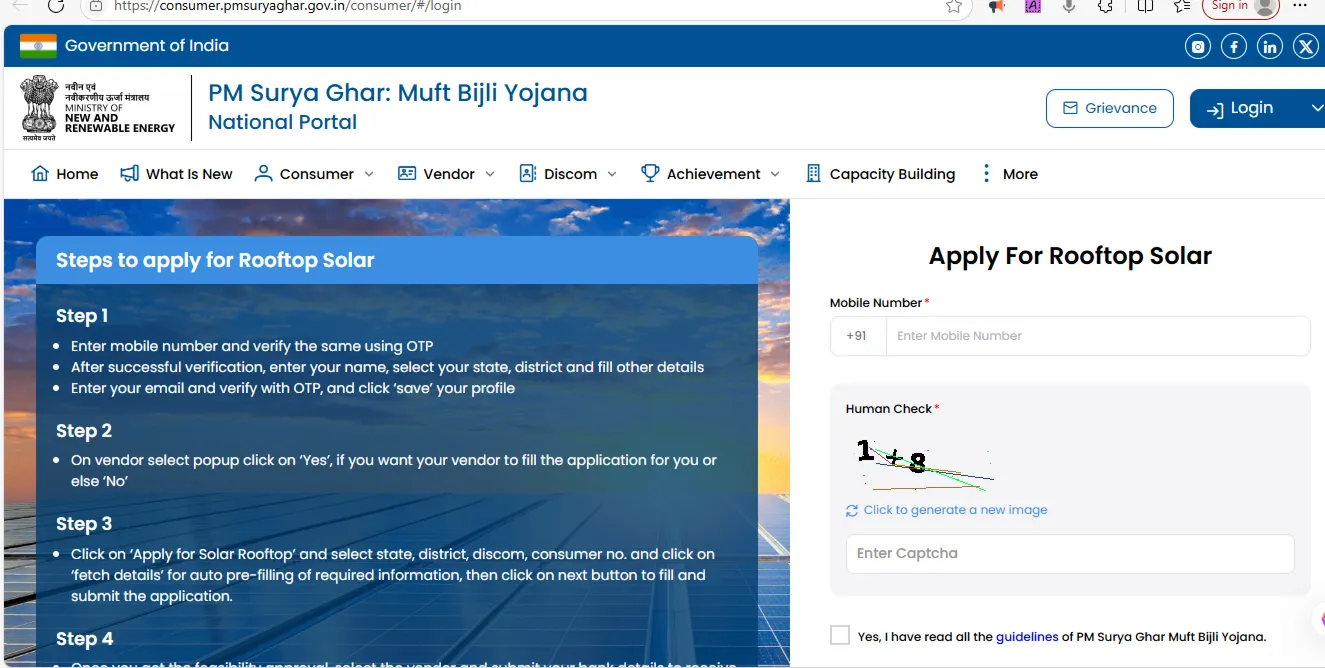Click the Grievance button
The width and height of the screenshot is (1325, 668).
[1108, 108]
